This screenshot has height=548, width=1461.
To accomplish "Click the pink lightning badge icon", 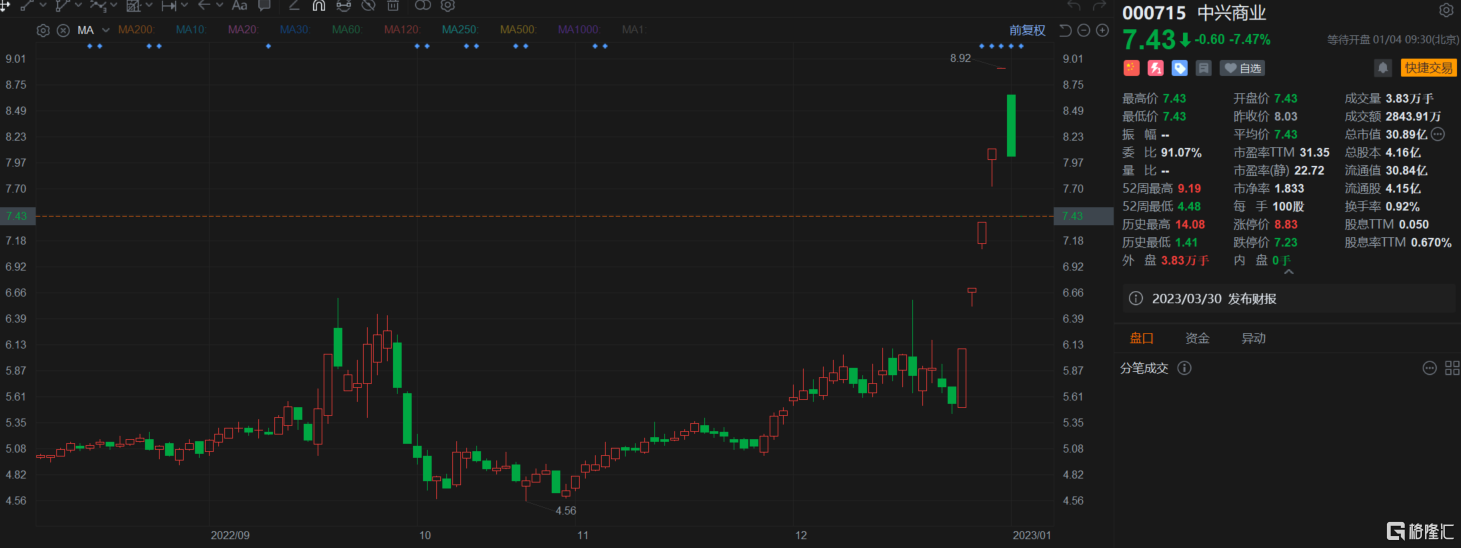I will click(x=1156, y=68).
